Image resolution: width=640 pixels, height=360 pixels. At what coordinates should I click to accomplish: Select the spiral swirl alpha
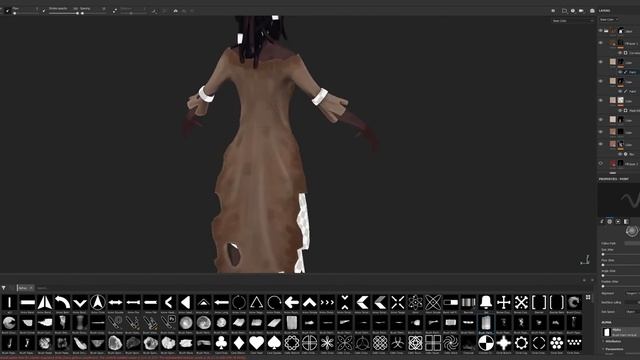pyautogui.click(x=451, y=343)
